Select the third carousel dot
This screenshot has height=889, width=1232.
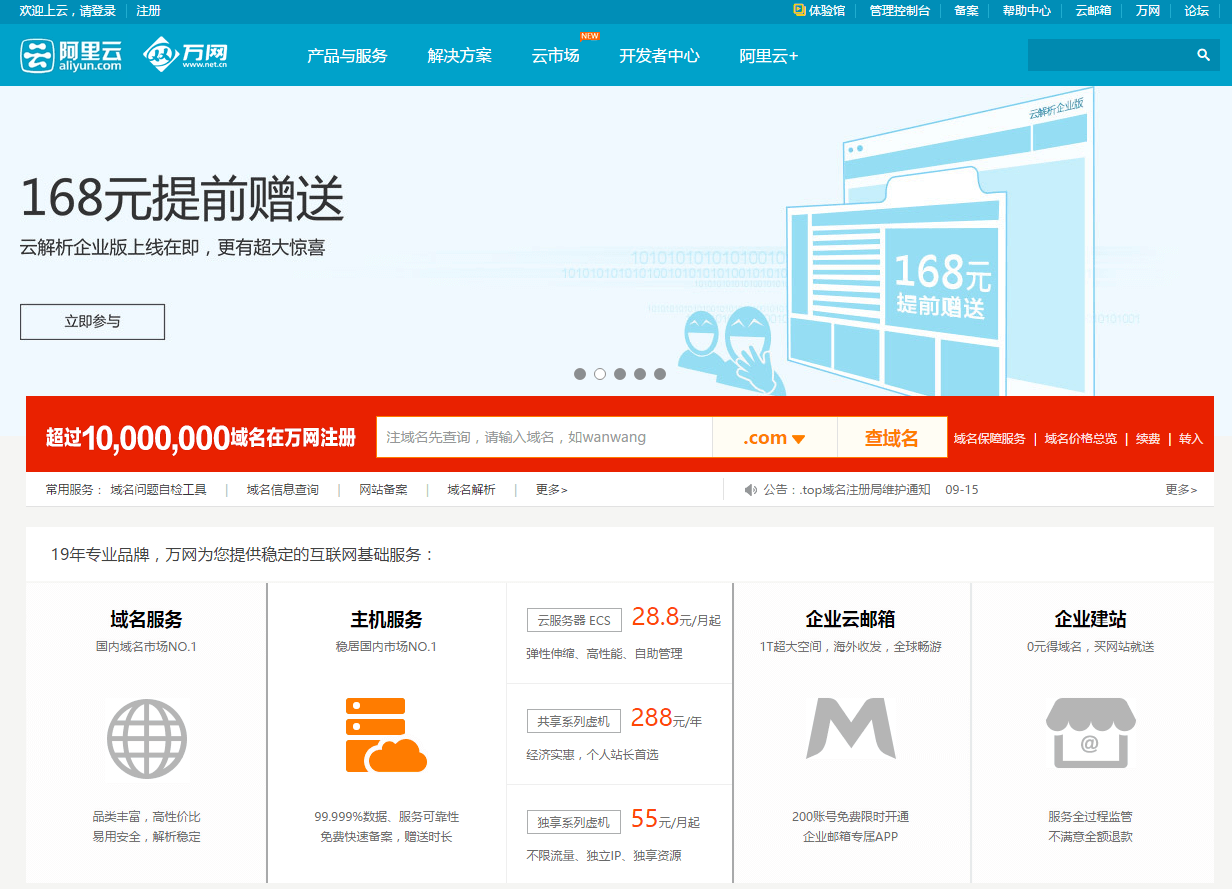(620, 374)
